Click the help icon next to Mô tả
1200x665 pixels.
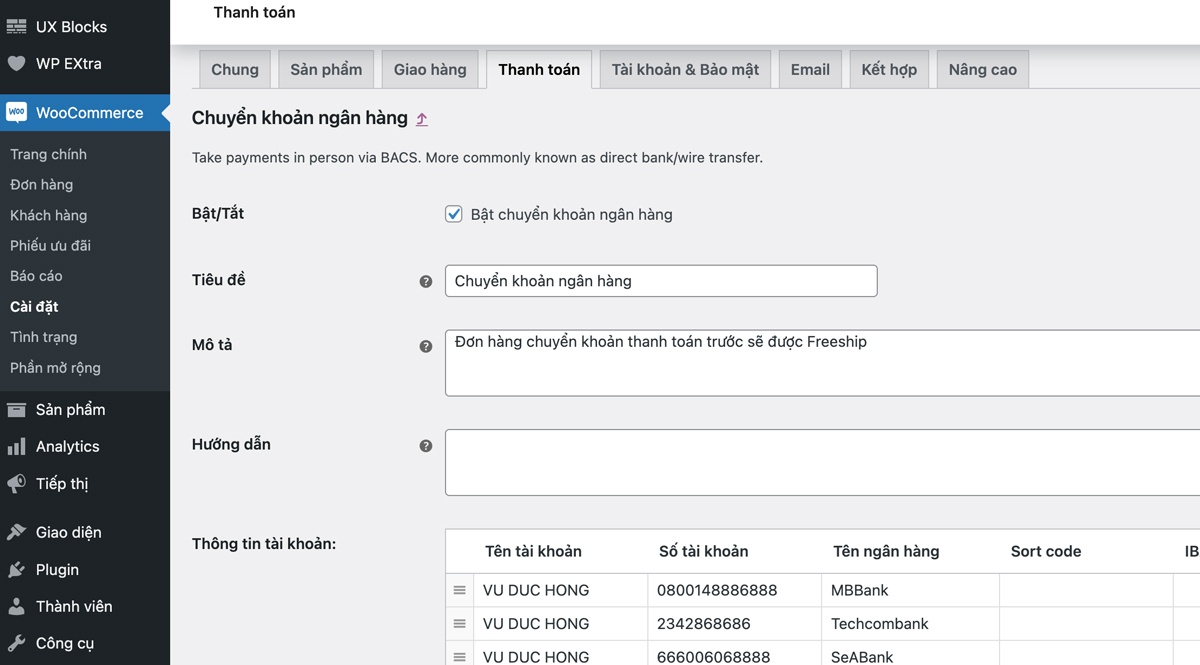click(426, 346)
